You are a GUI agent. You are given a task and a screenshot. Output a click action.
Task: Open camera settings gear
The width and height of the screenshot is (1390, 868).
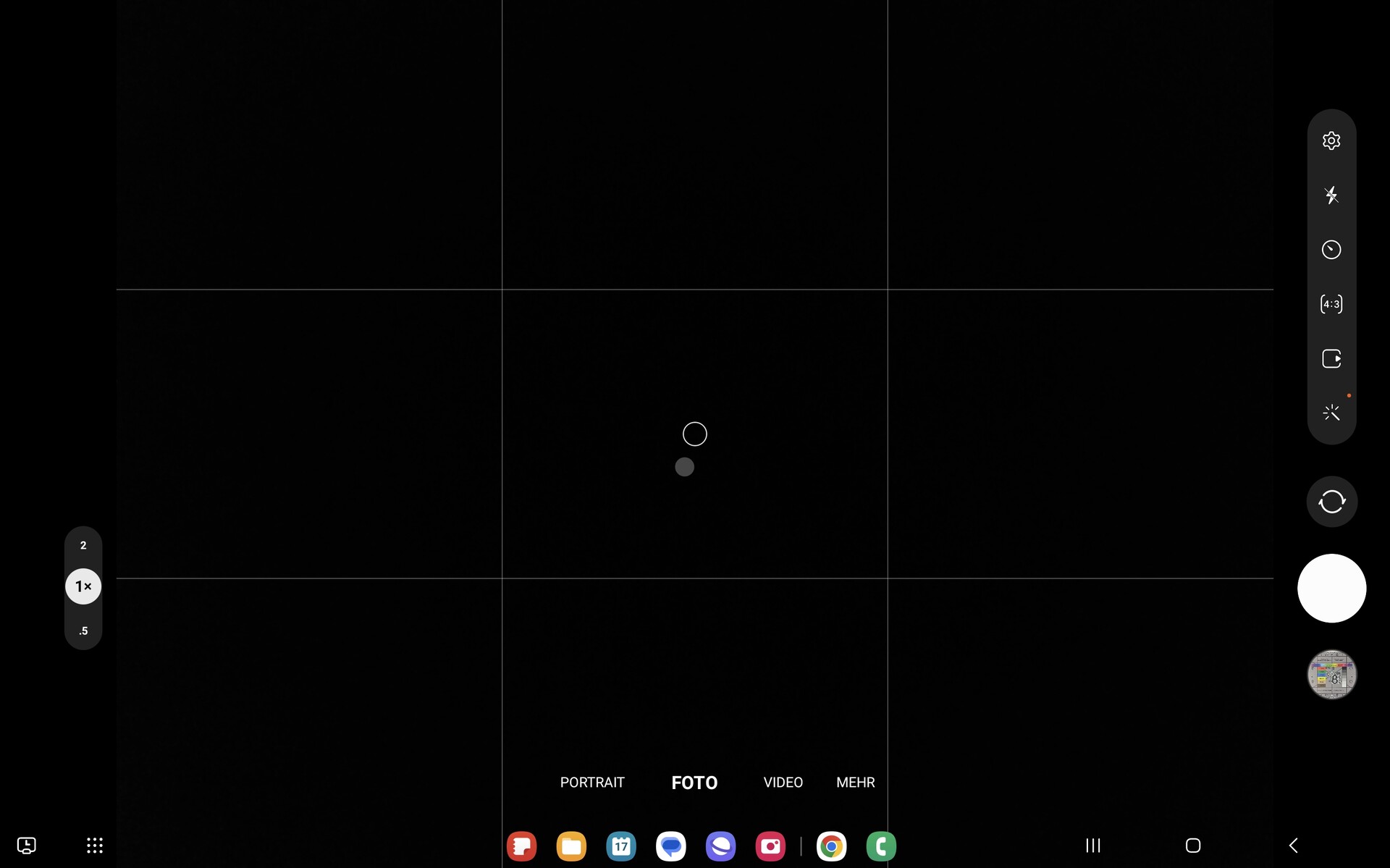pyautogui.click(x=1331, y=140)
